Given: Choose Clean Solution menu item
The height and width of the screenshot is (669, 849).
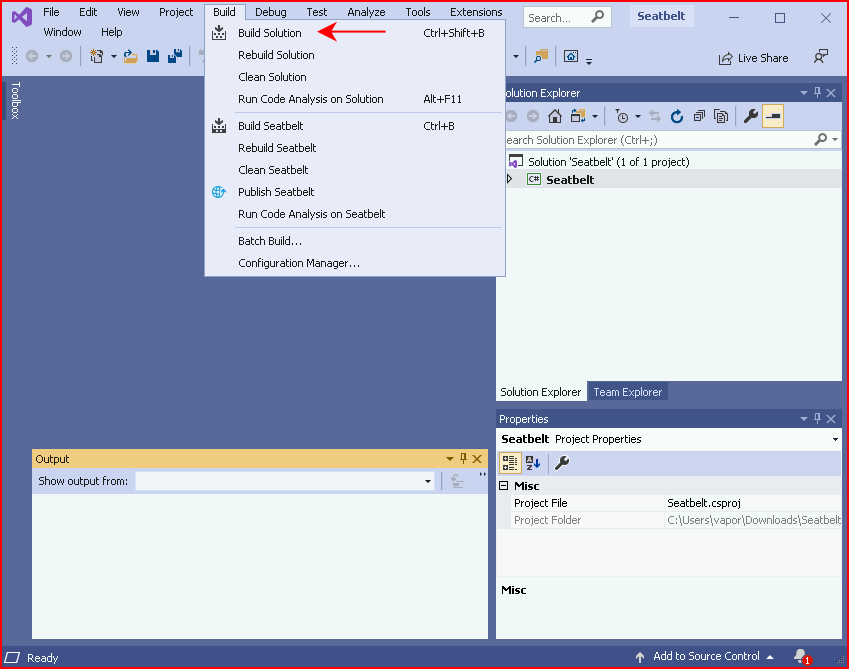Looking at the screenshot, I should pyautogui.click(x=355, y=77).
